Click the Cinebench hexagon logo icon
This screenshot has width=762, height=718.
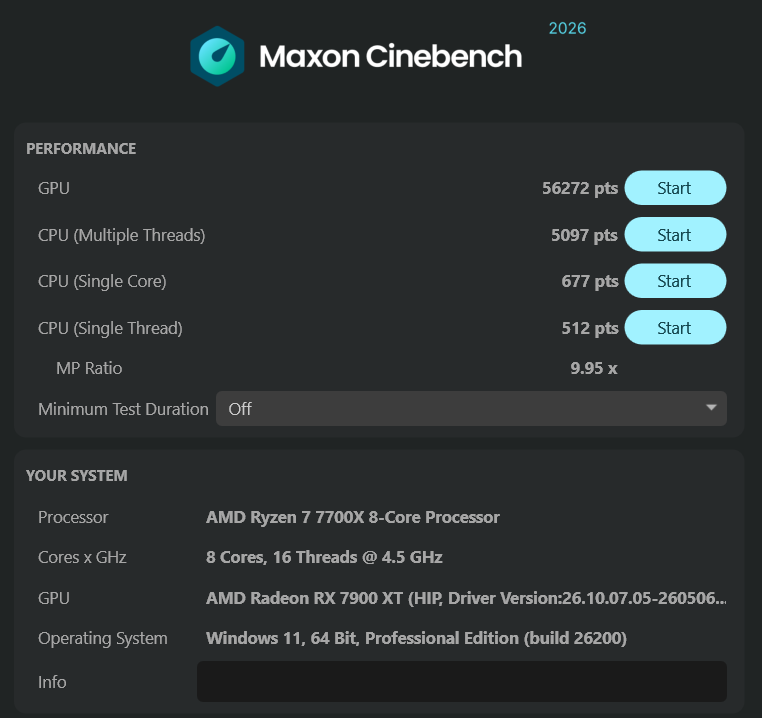coord(217,56)
